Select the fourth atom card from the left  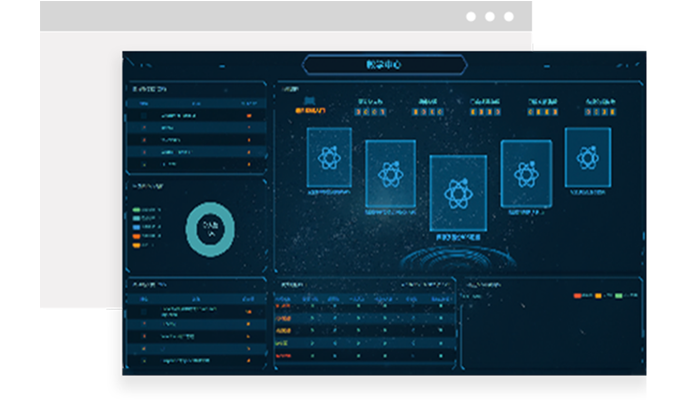pos(526,173)
